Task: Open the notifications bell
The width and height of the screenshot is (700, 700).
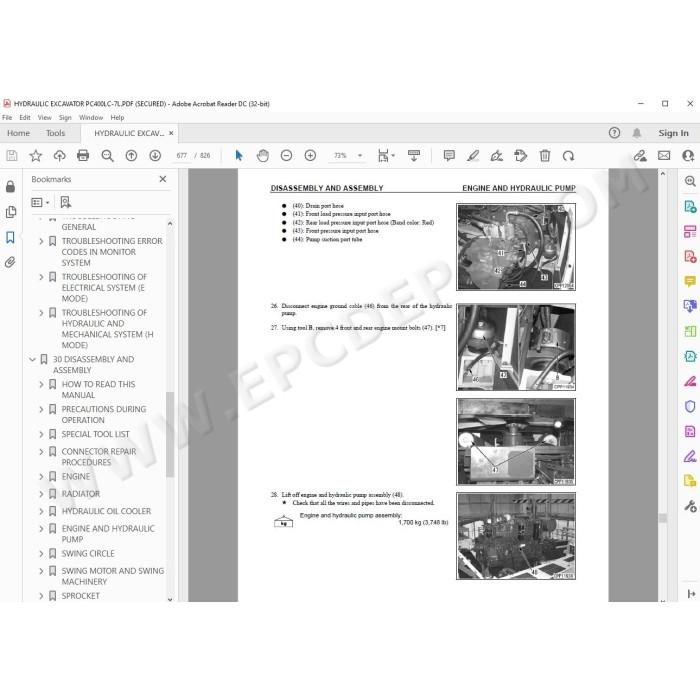Action: pos(637,133)
